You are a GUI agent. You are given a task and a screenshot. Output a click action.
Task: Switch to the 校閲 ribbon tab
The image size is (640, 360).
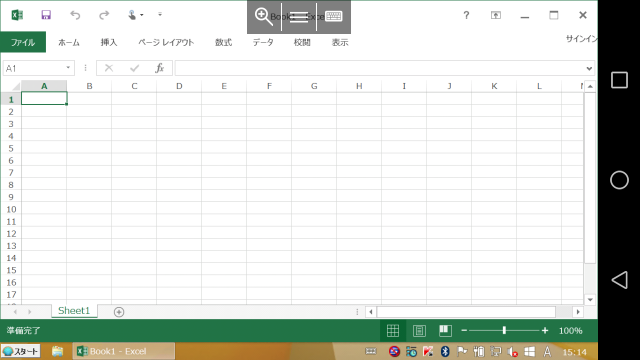[302, 42]
